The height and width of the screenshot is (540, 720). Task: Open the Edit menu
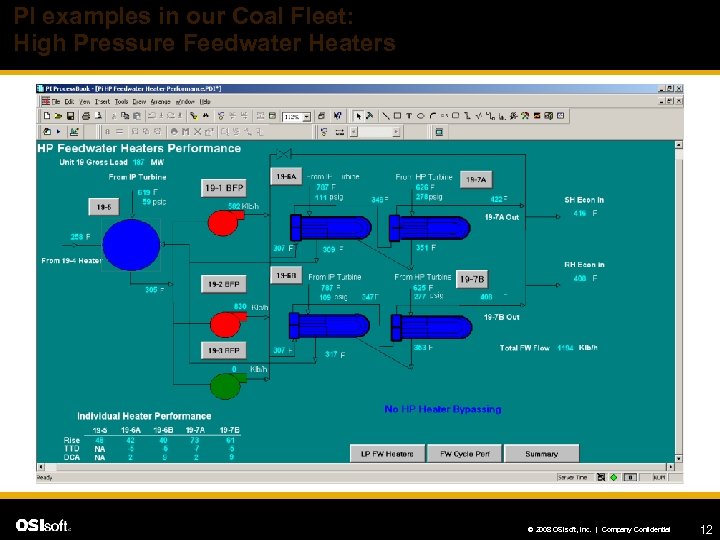(x=69, y=101)
